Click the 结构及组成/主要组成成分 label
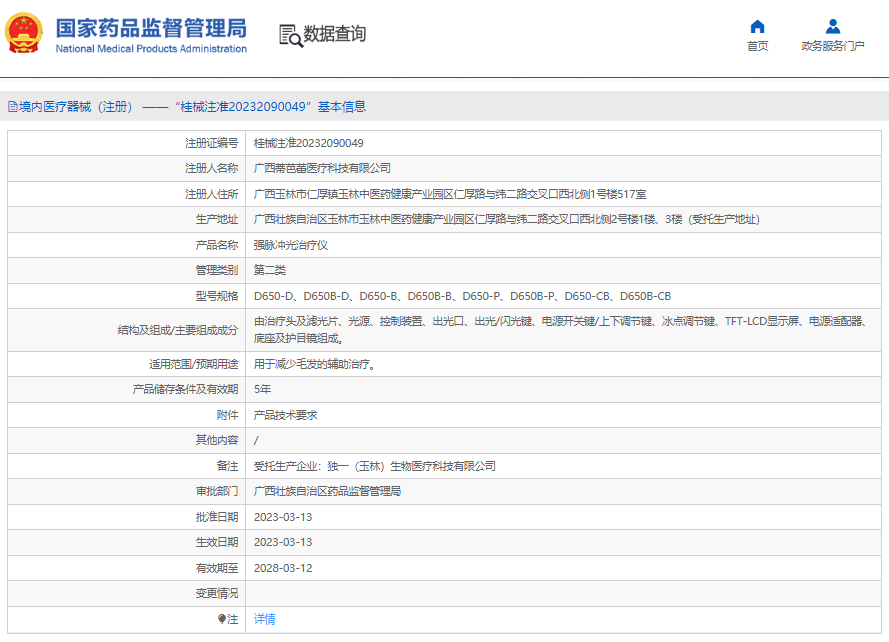889x642 pixels. coord(178,330)
